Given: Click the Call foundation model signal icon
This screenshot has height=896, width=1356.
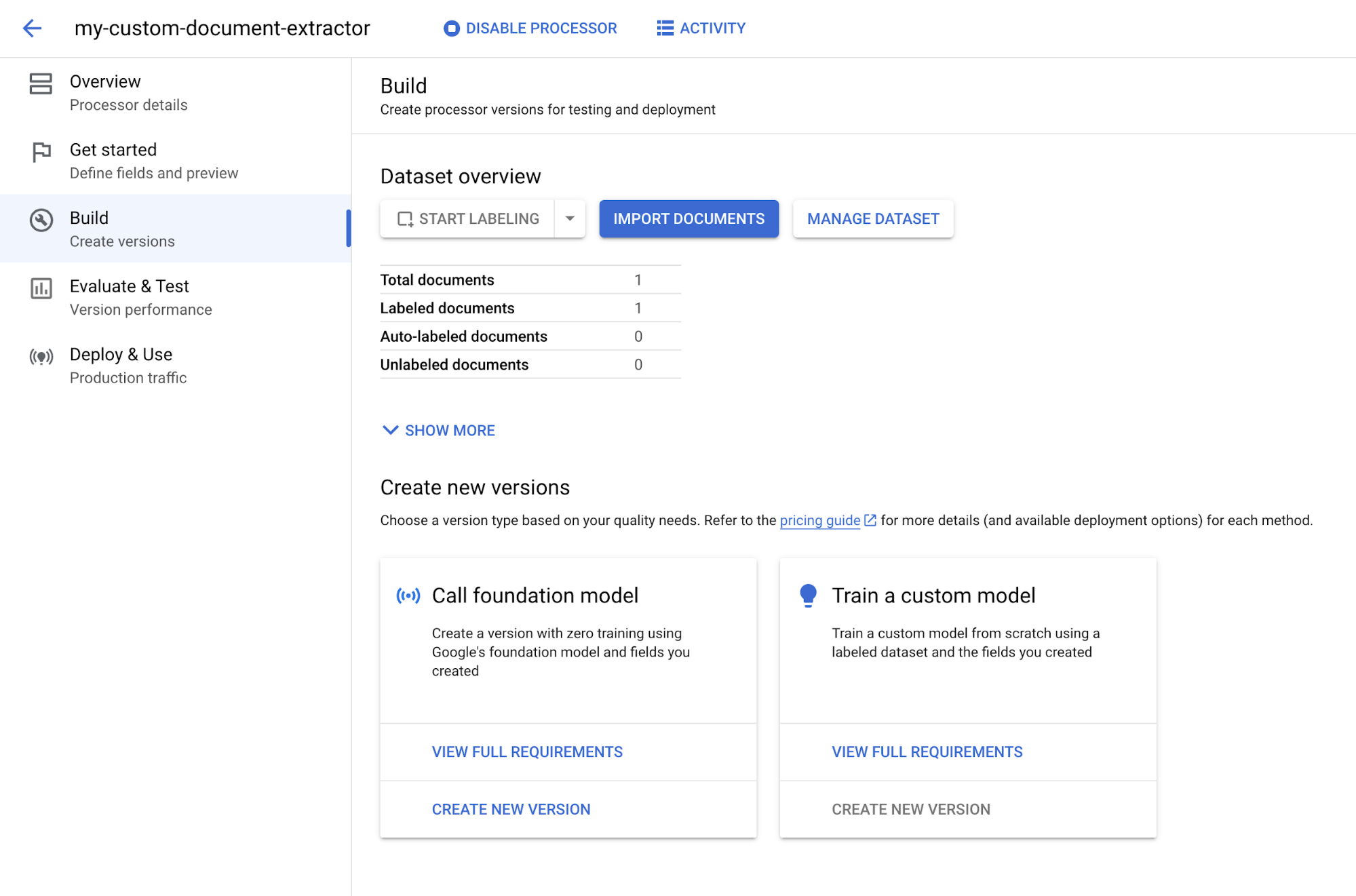Looking at the screenshot, I should [408, 596].
